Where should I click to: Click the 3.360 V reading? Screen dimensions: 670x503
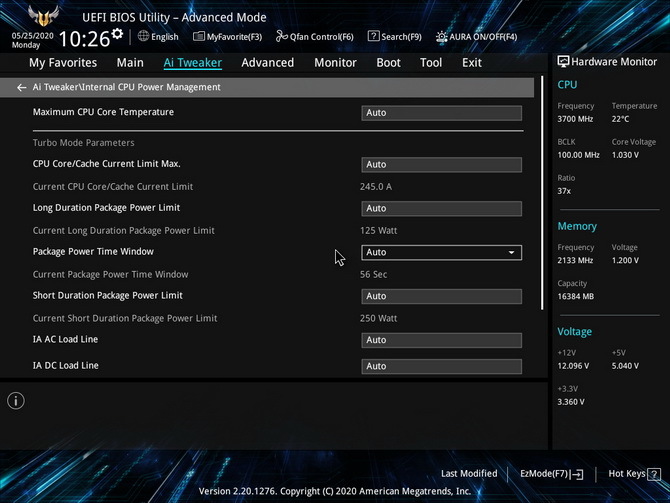(571, 402)
